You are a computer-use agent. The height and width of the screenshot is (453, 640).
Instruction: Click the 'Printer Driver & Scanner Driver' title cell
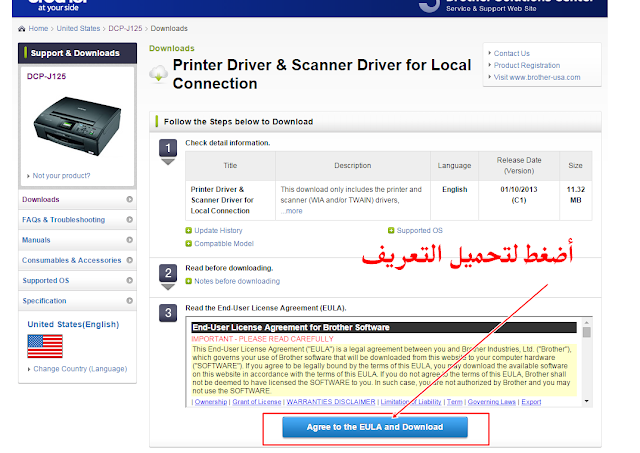230,200
